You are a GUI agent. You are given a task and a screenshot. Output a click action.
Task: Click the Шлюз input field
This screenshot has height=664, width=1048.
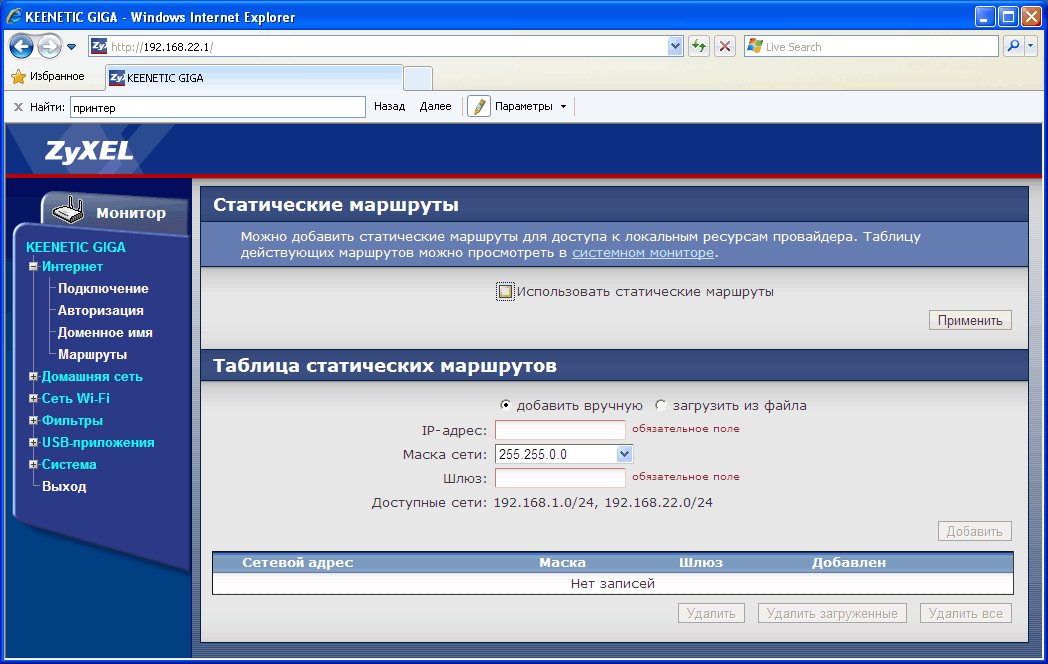[560, 478]
